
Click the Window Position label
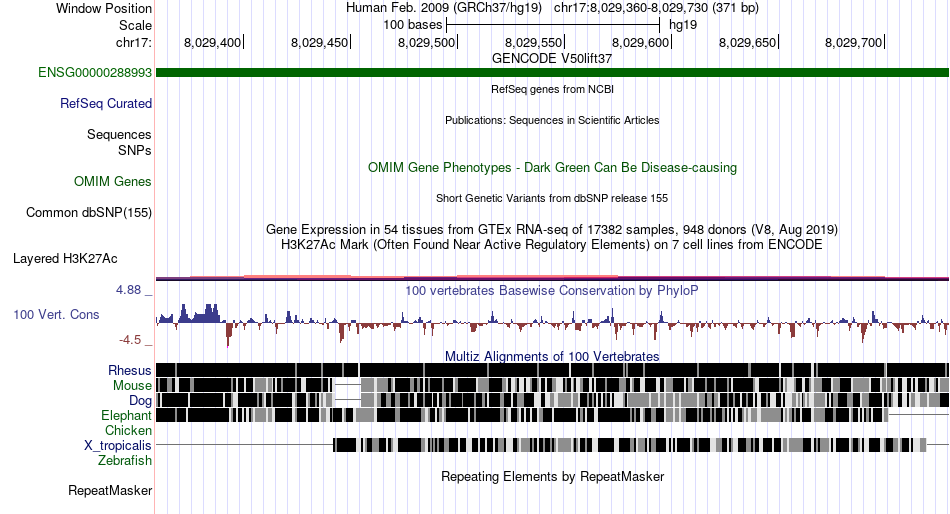point(104,8)
